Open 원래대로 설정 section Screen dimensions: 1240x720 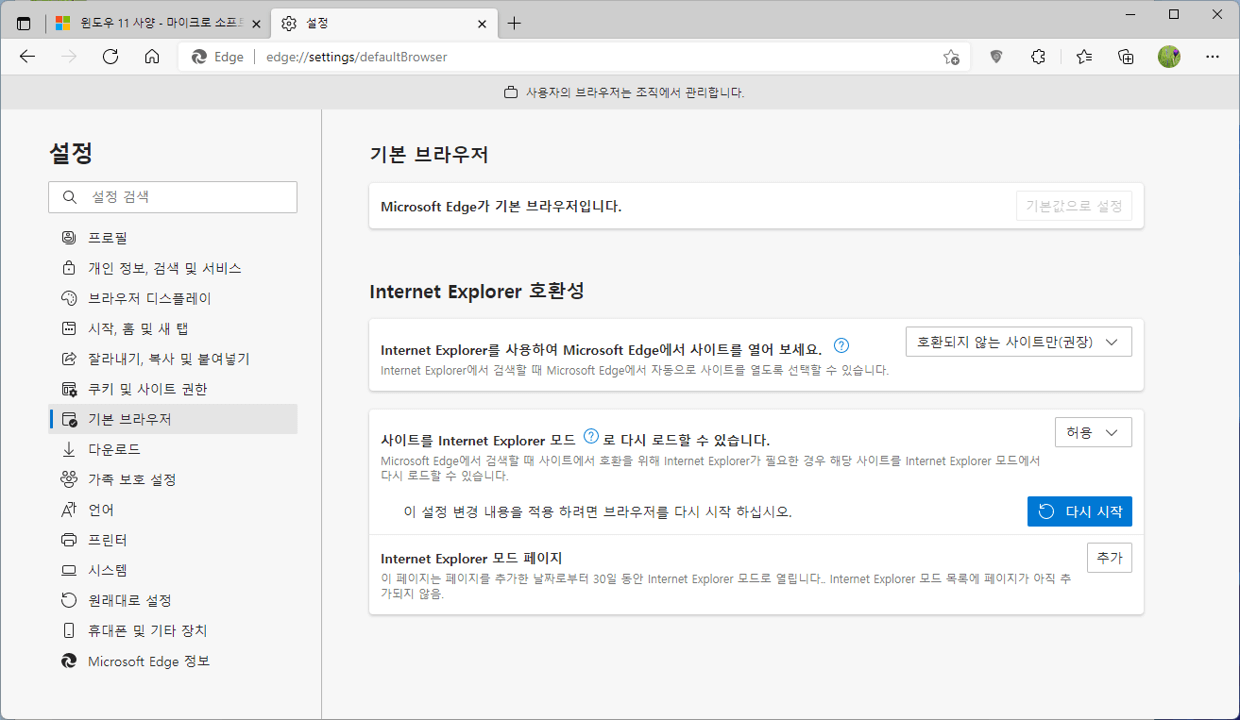tap(173, 600)
